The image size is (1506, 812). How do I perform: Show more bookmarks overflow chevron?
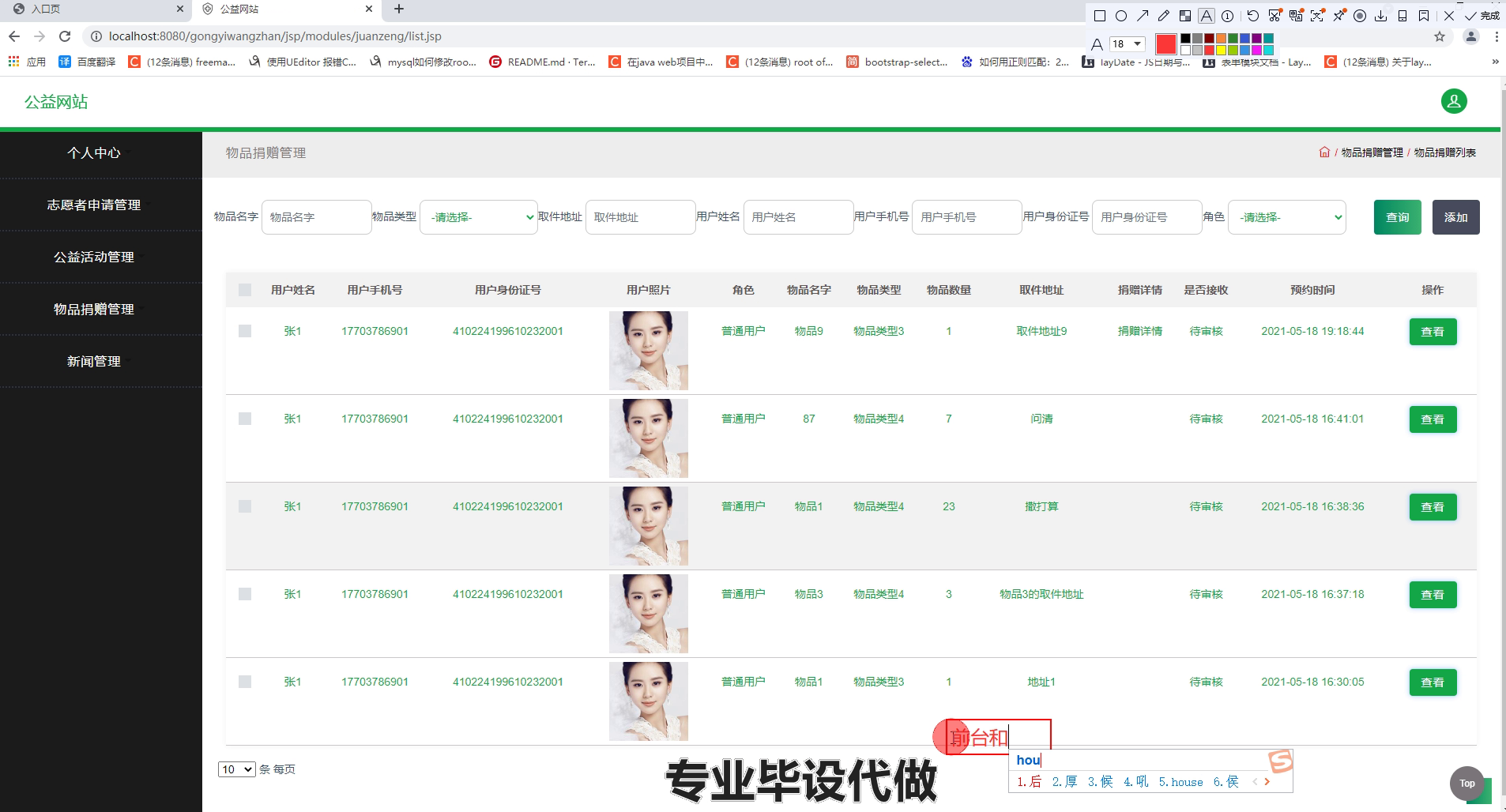pyautogui.click(x=1495, y=62)
